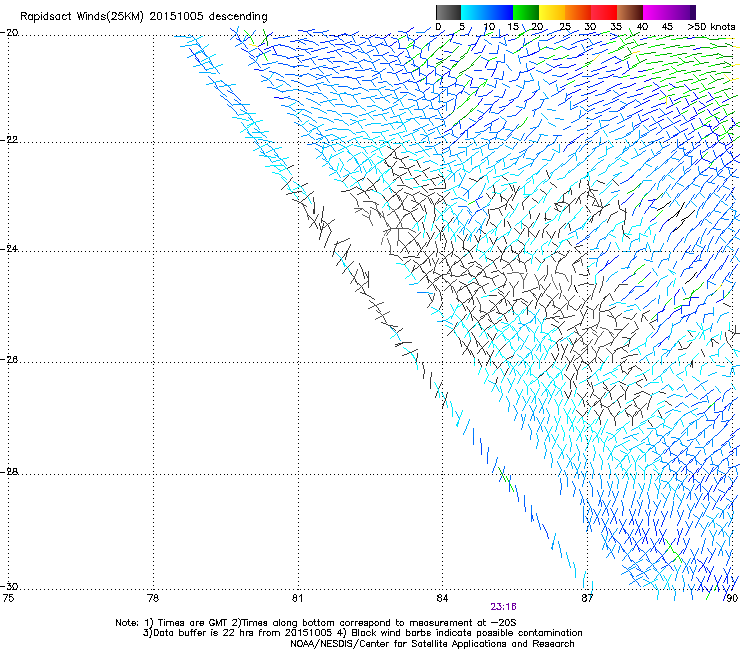740x650 pixels.
Task: Click the plot title 'Rapidsact Winds(25KM) 20151005 descending'
Action: (x=143, y=17)
